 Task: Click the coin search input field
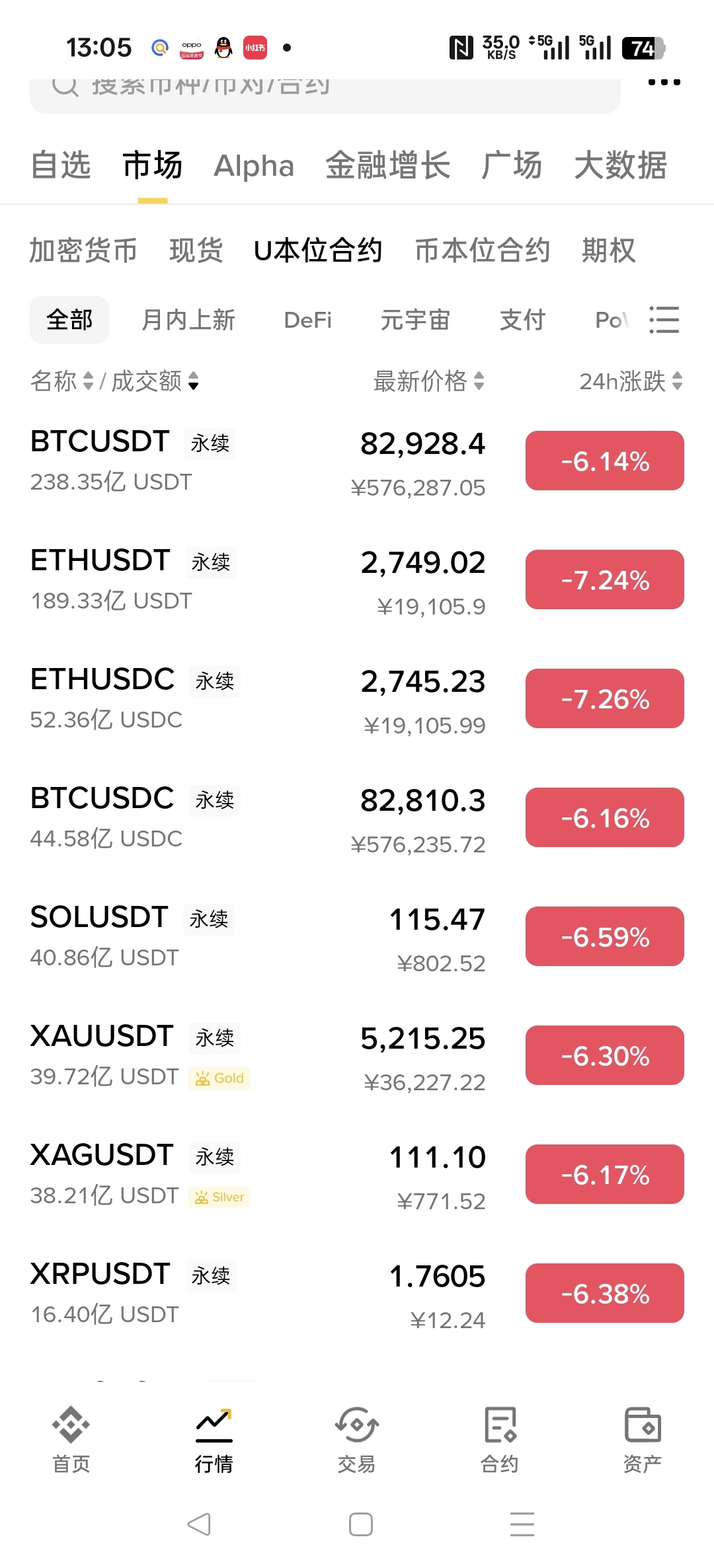[324, 89]
